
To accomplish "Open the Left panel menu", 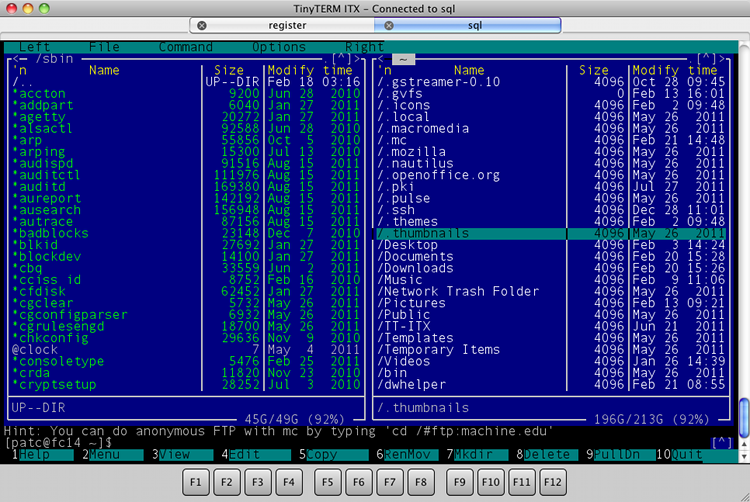I will pyautogui.click(x=35, y=46).
